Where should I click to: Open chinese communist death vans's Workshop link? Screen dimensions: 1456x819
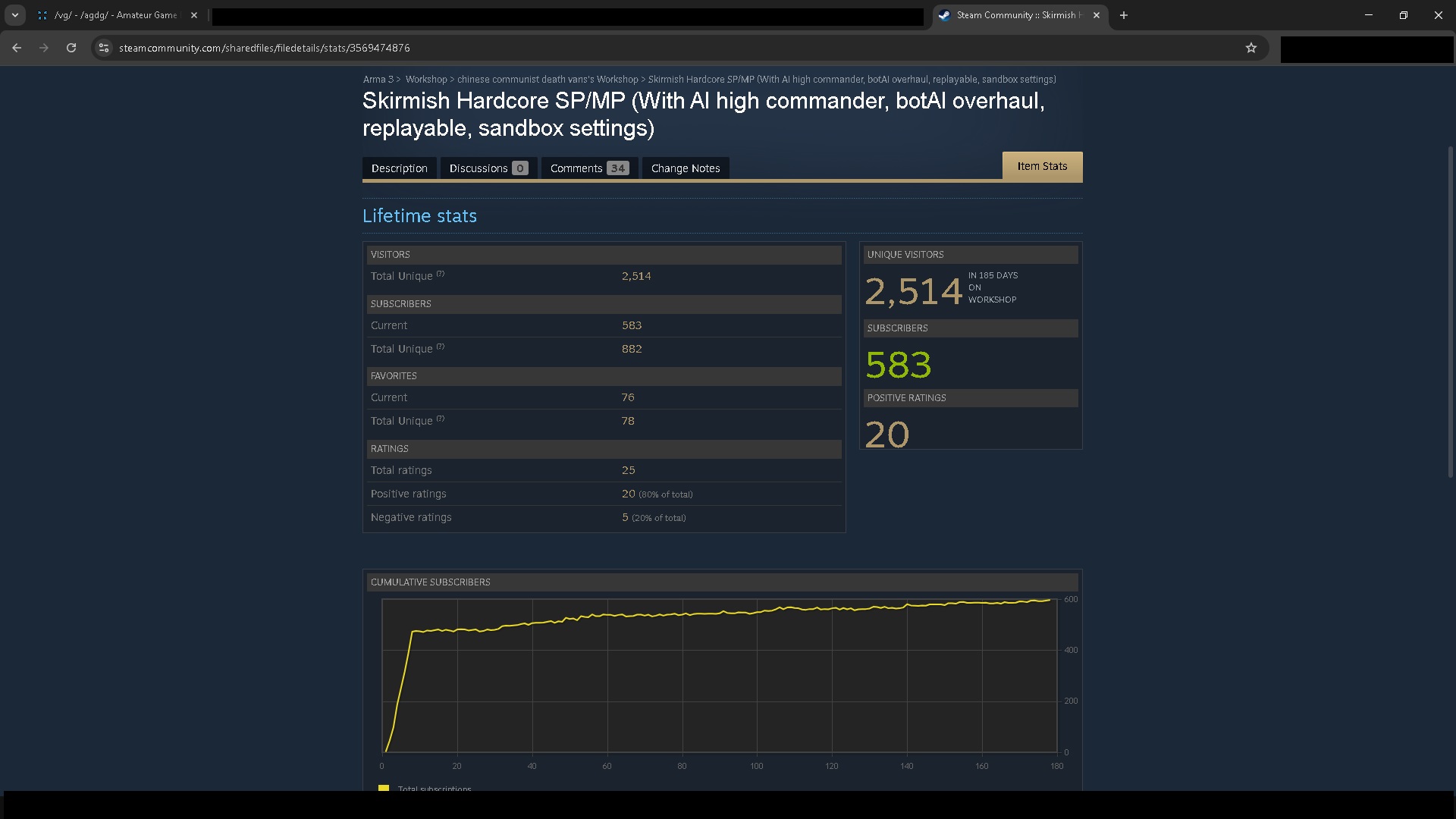click(547, 80)
